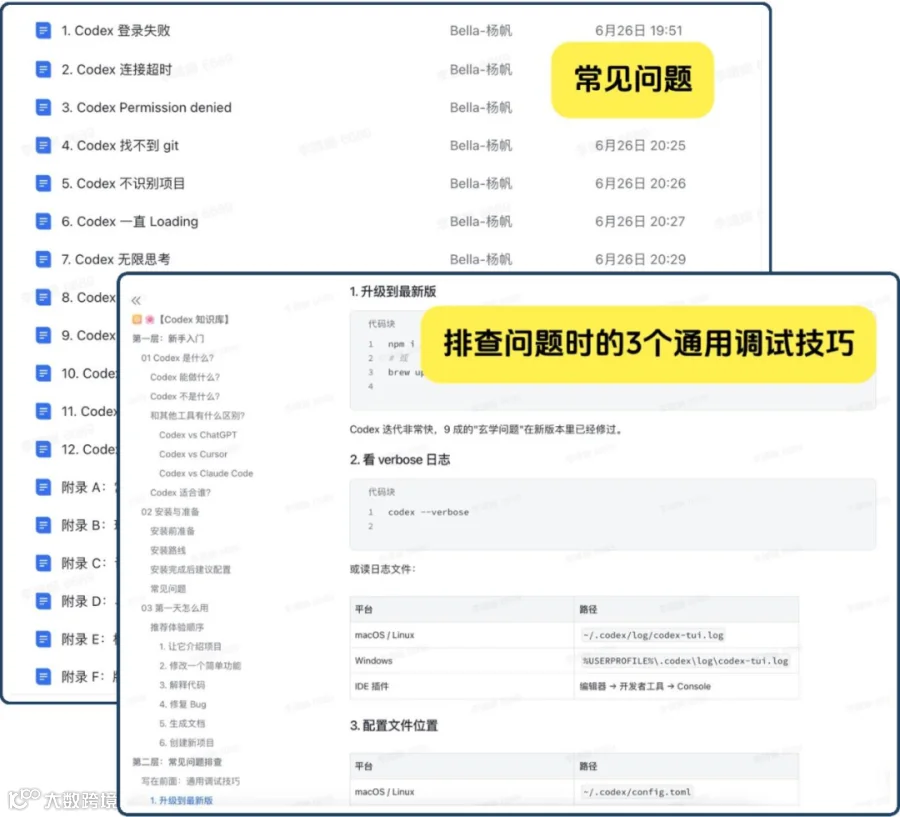Click document icon for '1. Codex 登录失败'
900x817 pixels.
tap(43, 30)
